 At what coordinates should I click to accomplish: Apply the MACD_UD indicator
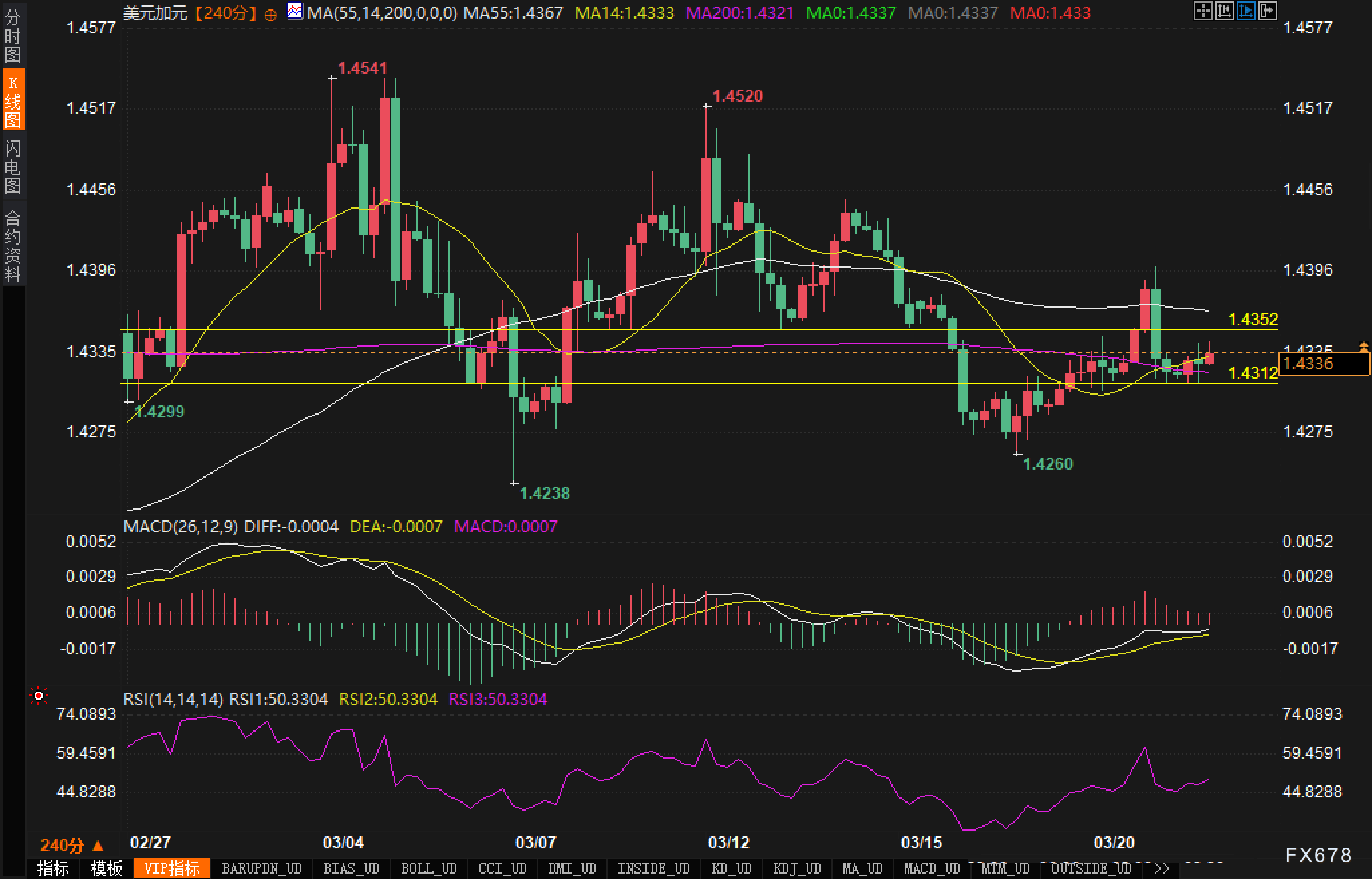click(x=931, y=868)
